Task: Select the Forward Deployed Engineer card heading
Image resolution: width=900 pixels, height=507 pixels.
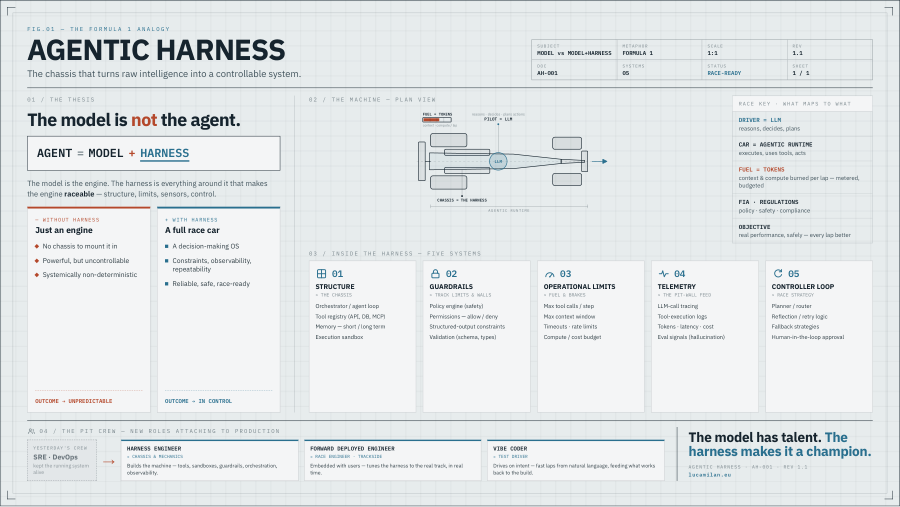Action: click(x=352, y=448)
